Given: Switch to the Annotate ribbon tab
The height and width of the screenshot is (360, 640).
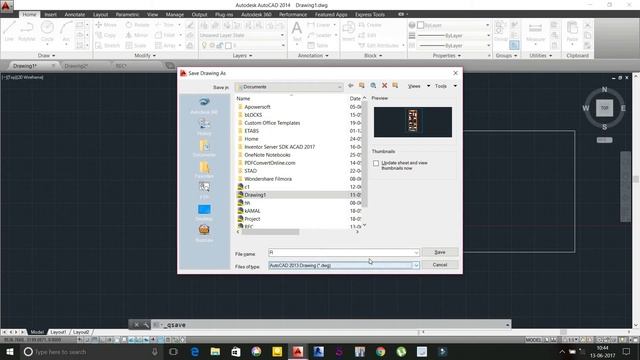Looking at the screenshot, I should click(x=75, y=14).
